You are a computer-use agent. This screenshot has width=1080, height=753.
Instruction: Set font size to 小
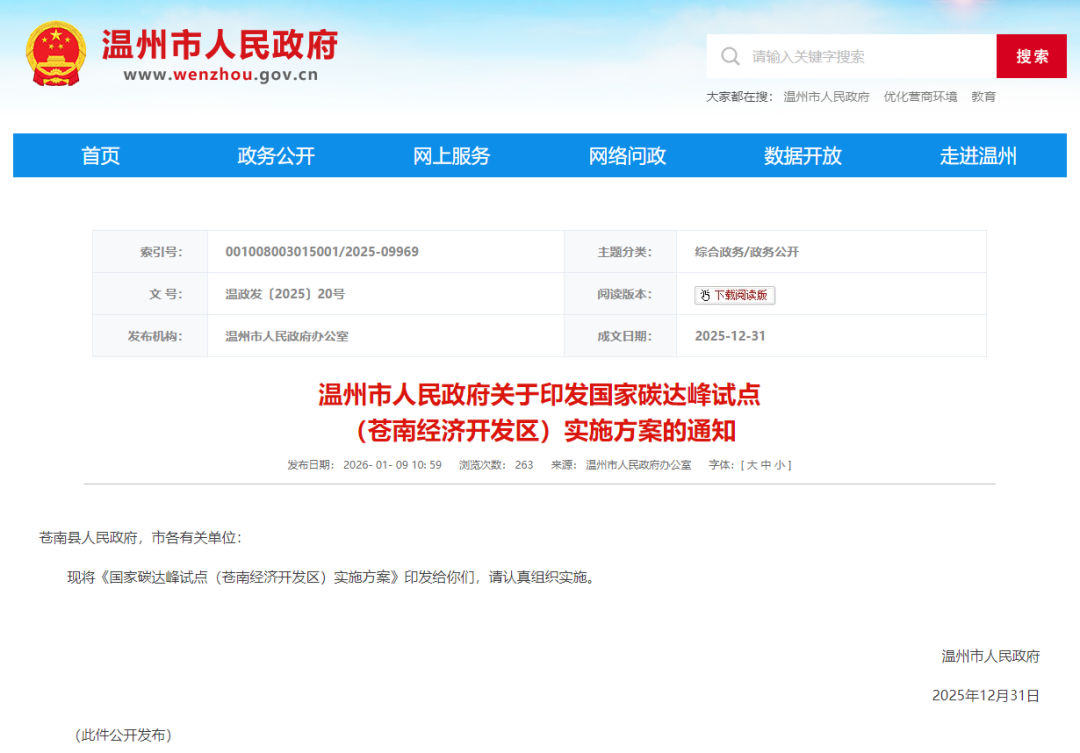tap(780, 465)
